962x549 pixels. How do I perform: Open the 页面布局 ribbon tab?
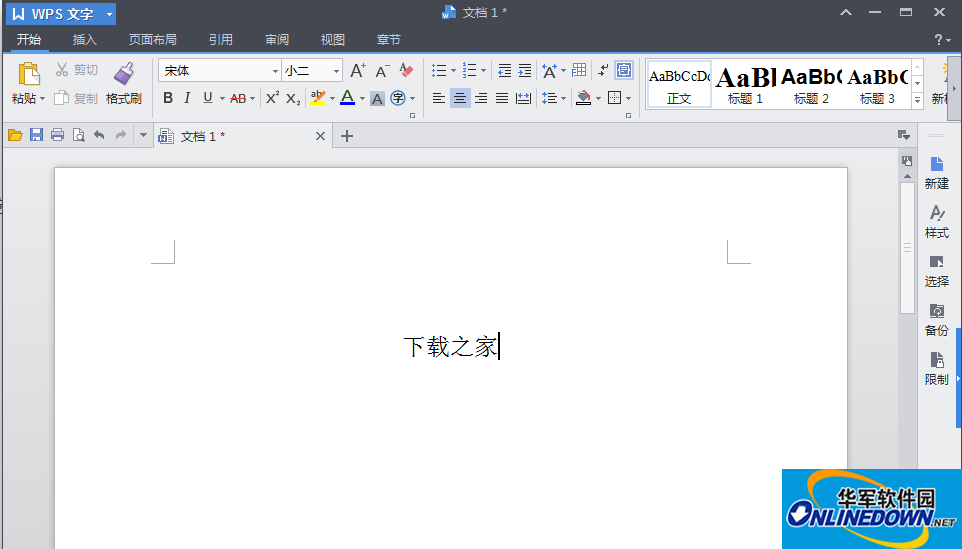pyautogui.click(x=153, y=39)
